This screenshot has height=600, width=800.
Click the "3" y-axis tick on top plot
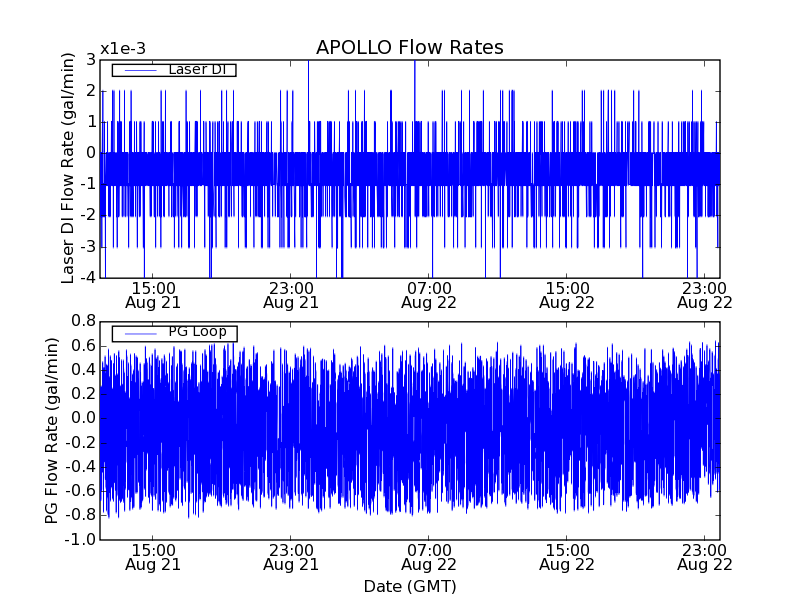pos(90,60)
